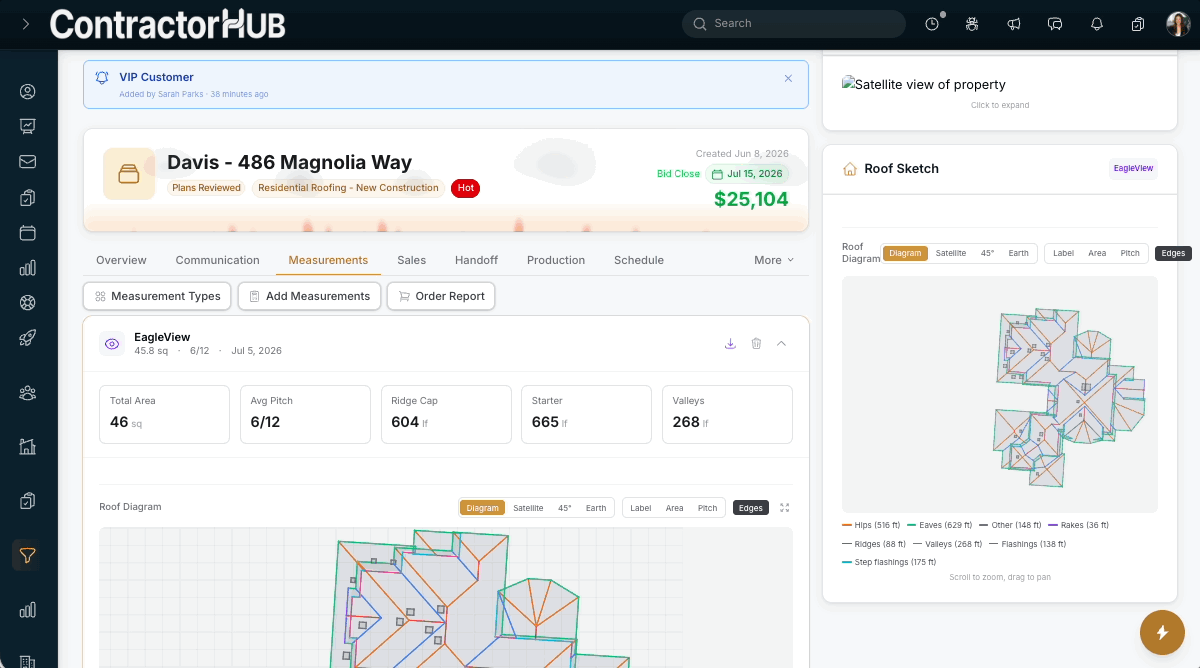Dismiss the VIP Customer notice
This screenshot has height=668, width=1200.
(788, 78)
